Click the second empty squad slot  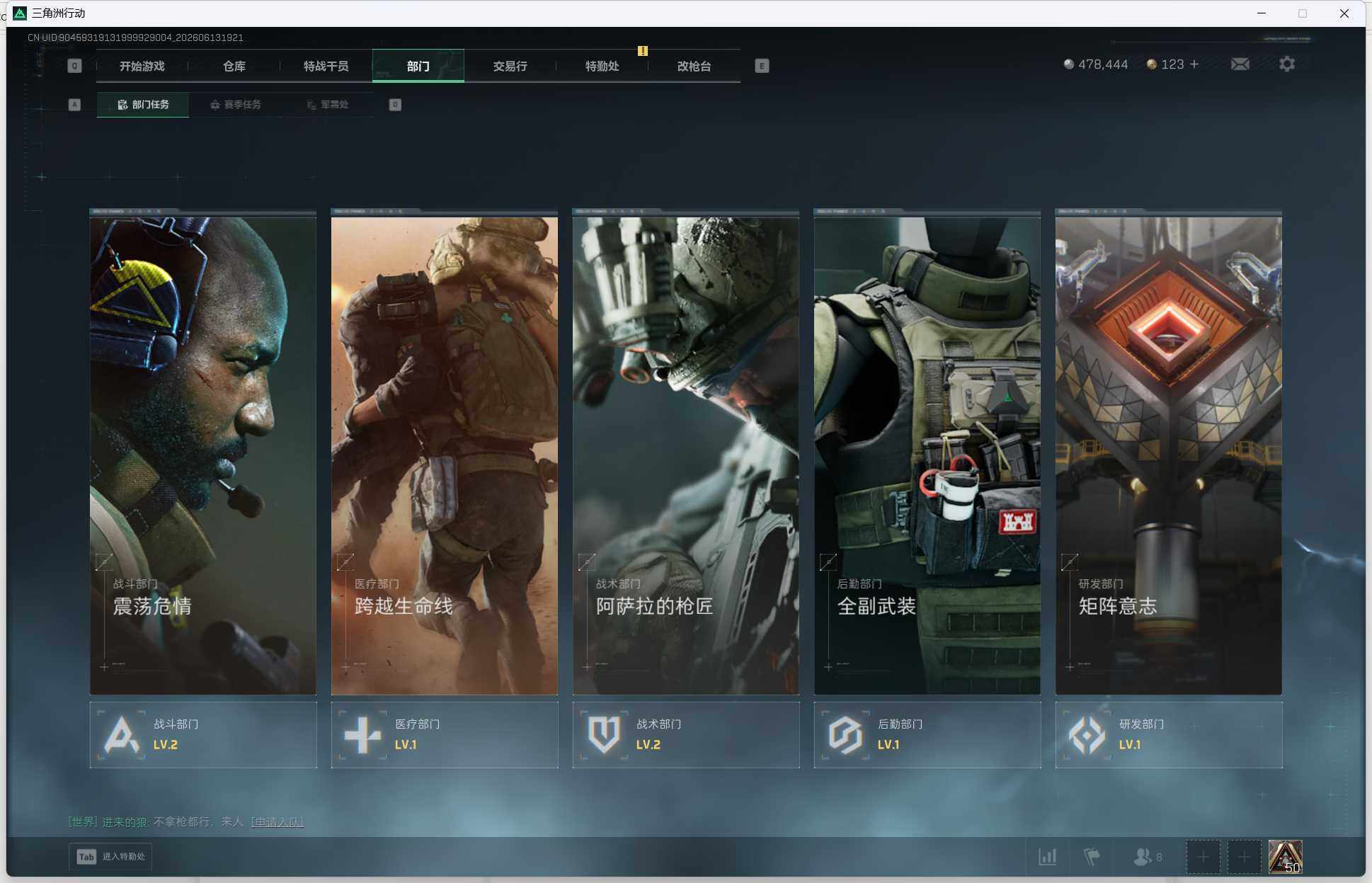1244,857
